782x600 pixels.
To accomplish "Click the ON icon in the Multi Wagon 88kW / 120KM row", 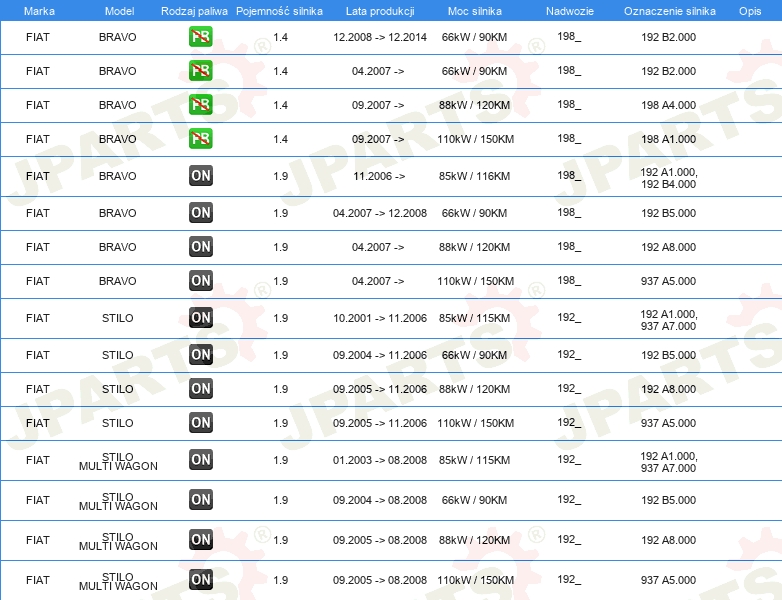I will (200, 539).
